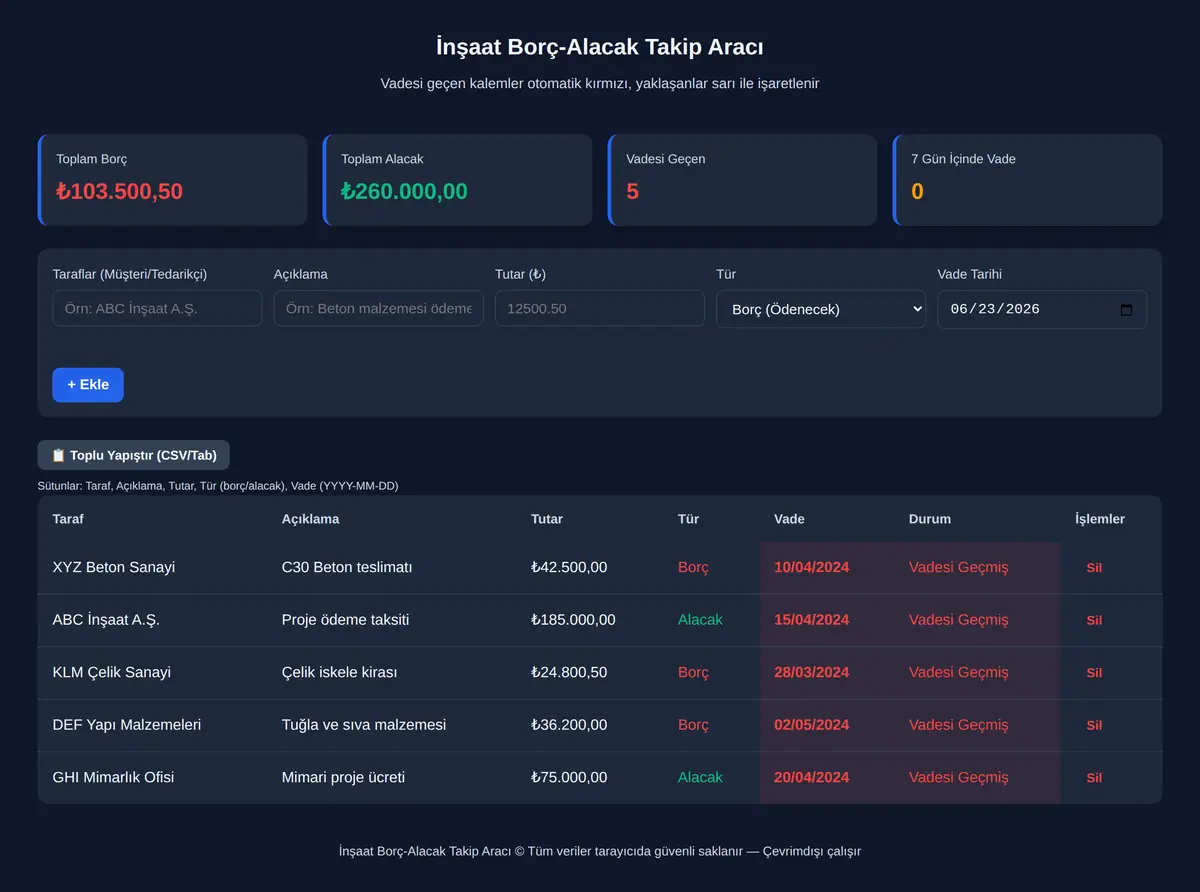Screen dimensions: 1200x892
Task: Click the Tutar column header
Action: click(547, 519)
